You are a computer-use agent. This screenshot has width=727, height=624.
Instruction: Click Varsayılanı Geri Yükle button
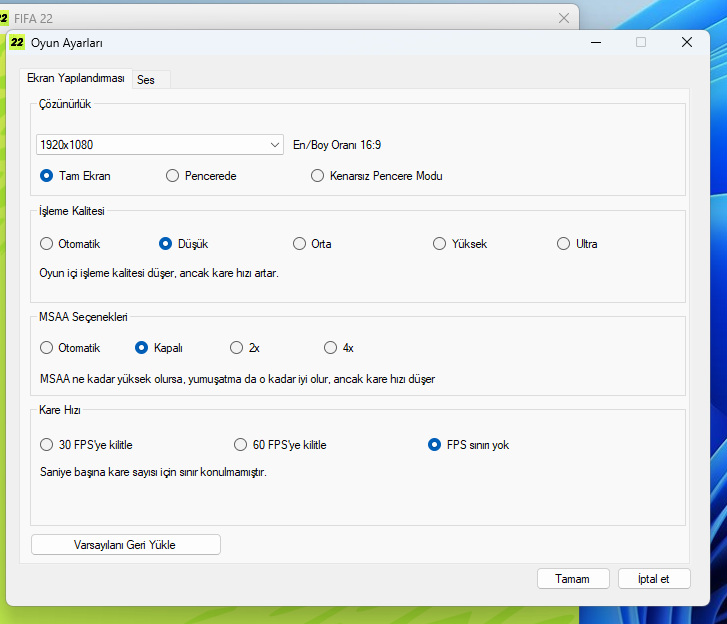[126, 545]
